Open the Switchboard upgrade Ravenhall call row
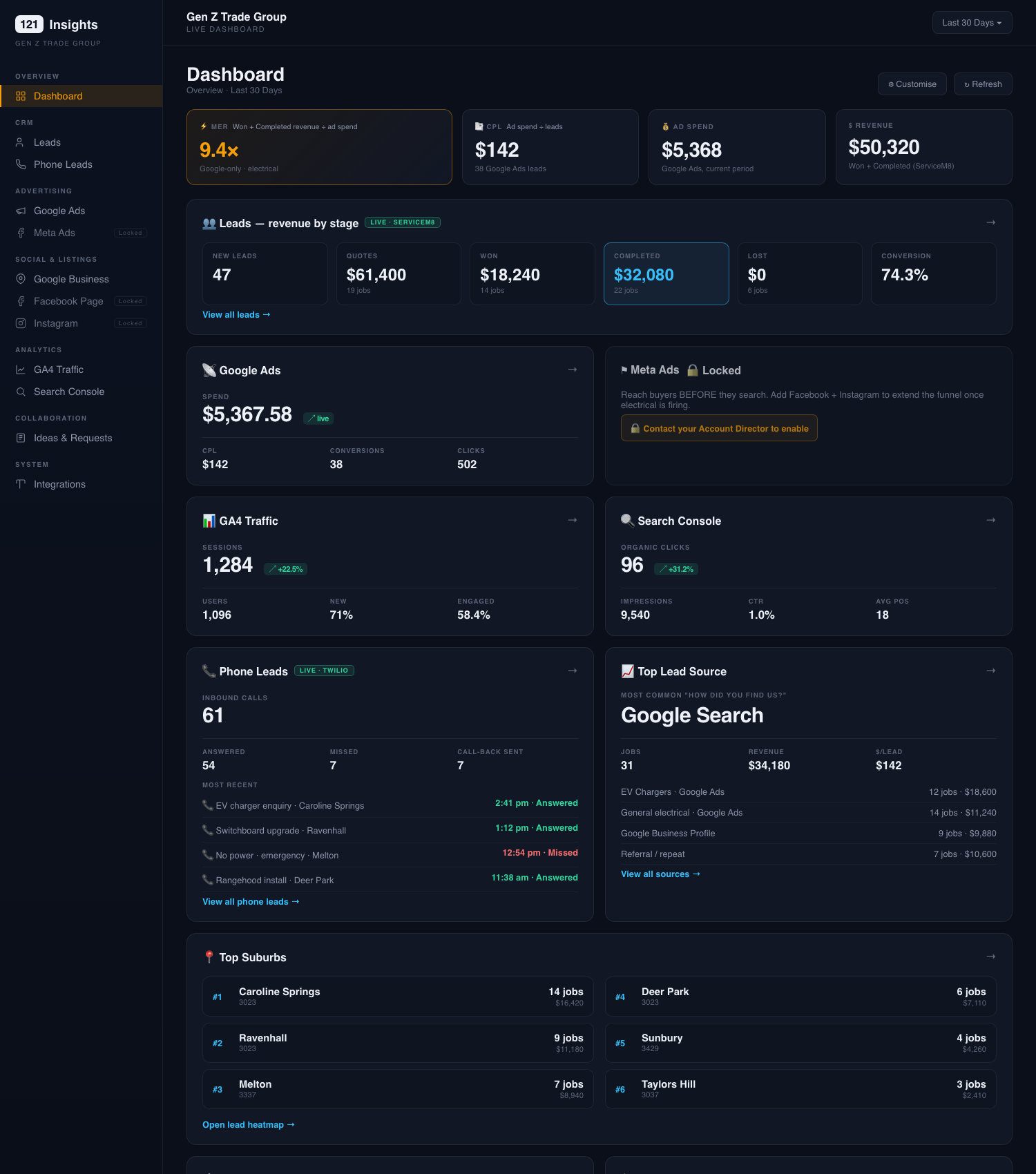The height and width of the screenshot is (1174, 1036). (x=390, y=830)
